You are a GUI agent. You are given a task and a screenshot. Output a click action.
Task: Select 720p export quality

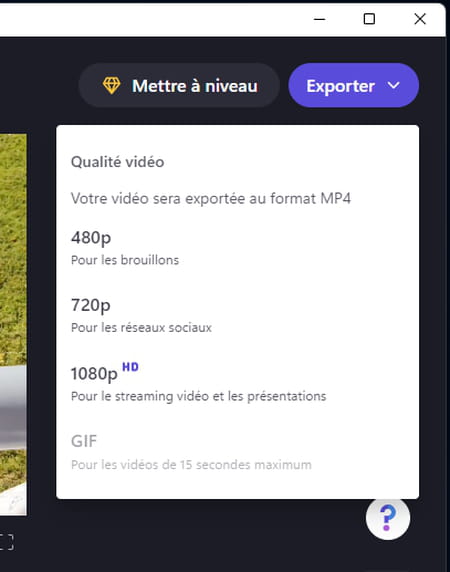pos(237,316)
